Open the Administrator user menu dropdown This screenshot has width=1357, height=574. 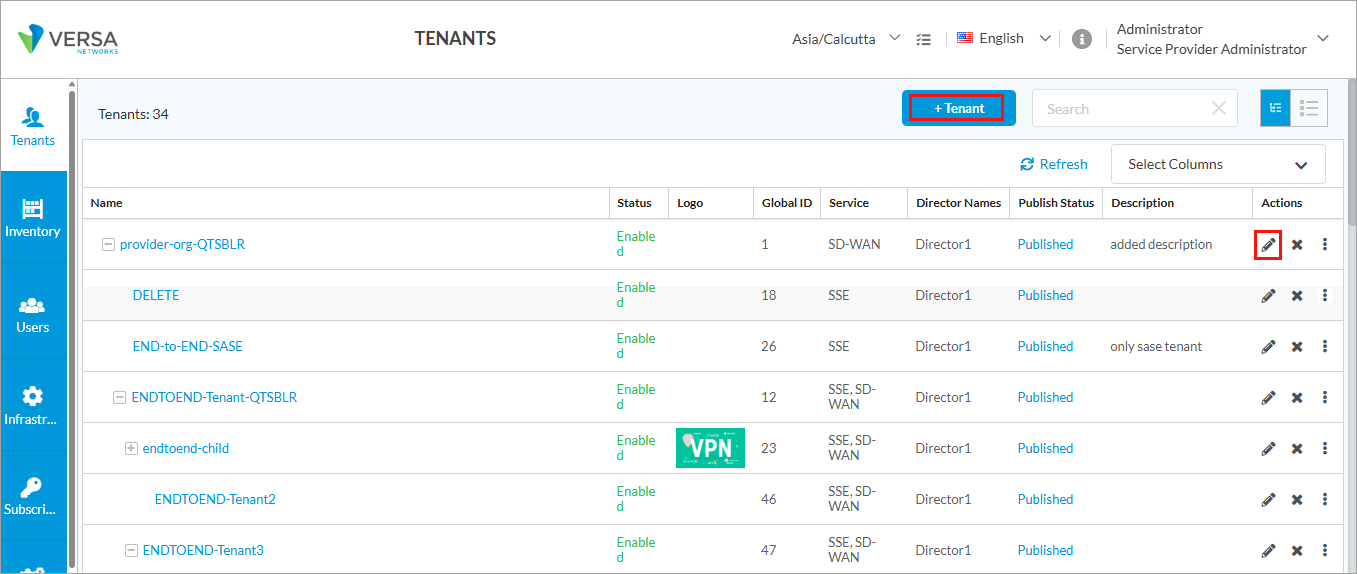click(1223, 39)
